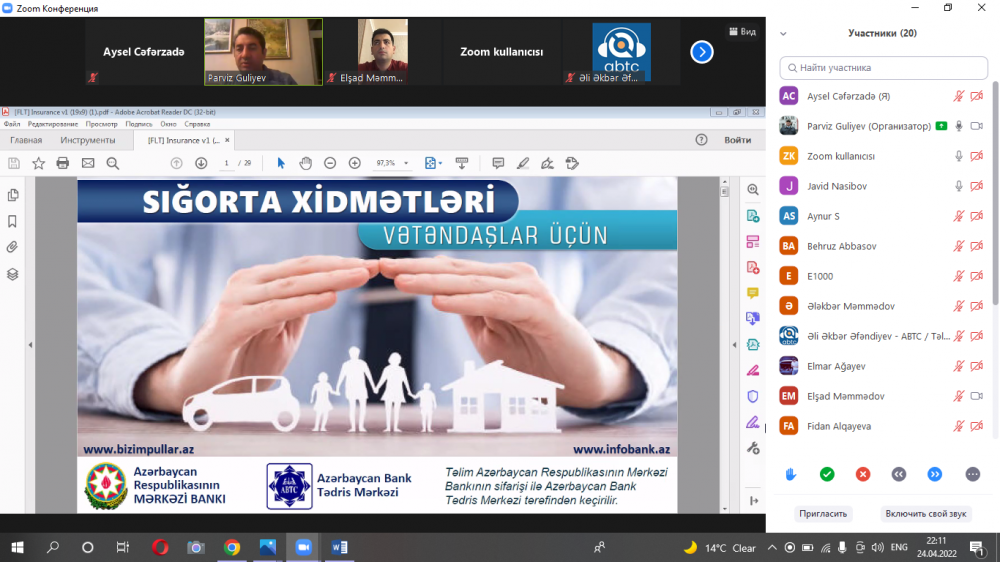Viewport: 1000px width, 562px height.
Task: Send the file by the envelope icon
Action: pos(88,163)
